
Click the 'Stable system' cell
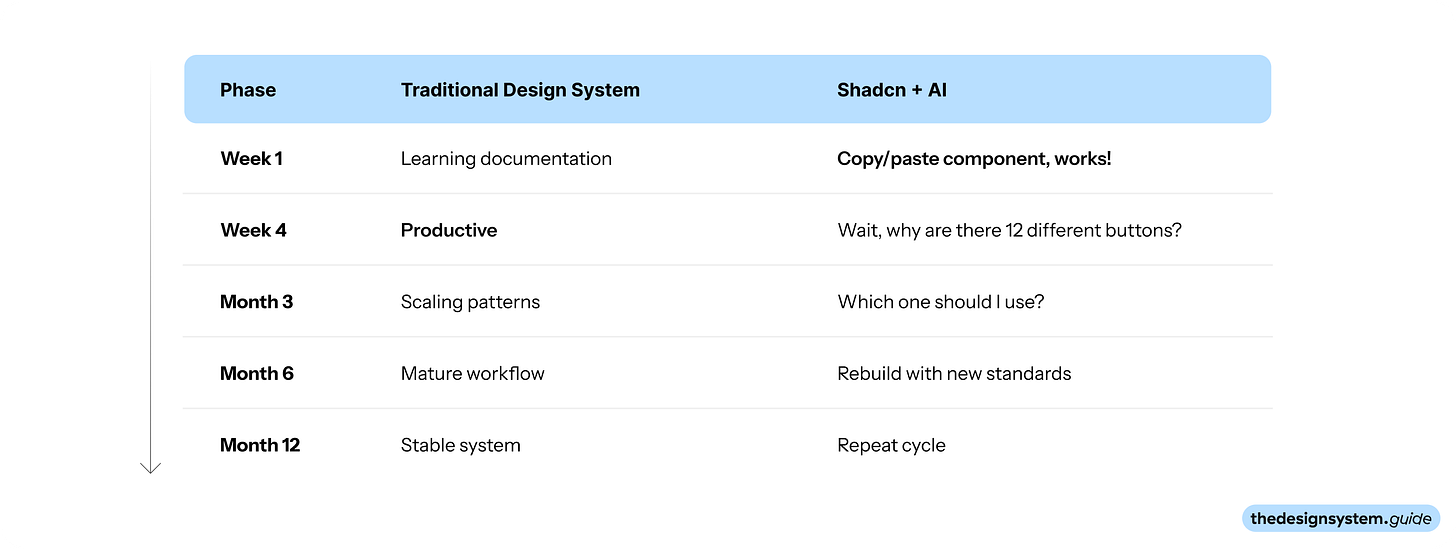(461, 446)
